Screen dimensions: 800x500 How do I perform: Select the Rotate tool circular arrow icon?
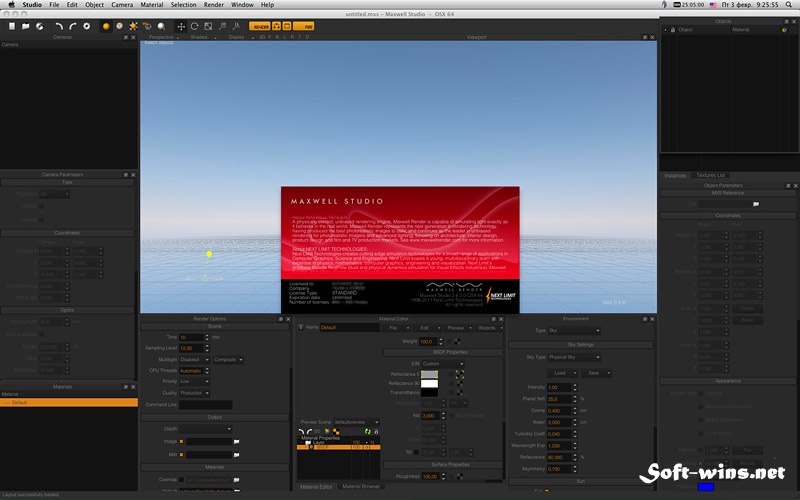[x=194, y=26]
